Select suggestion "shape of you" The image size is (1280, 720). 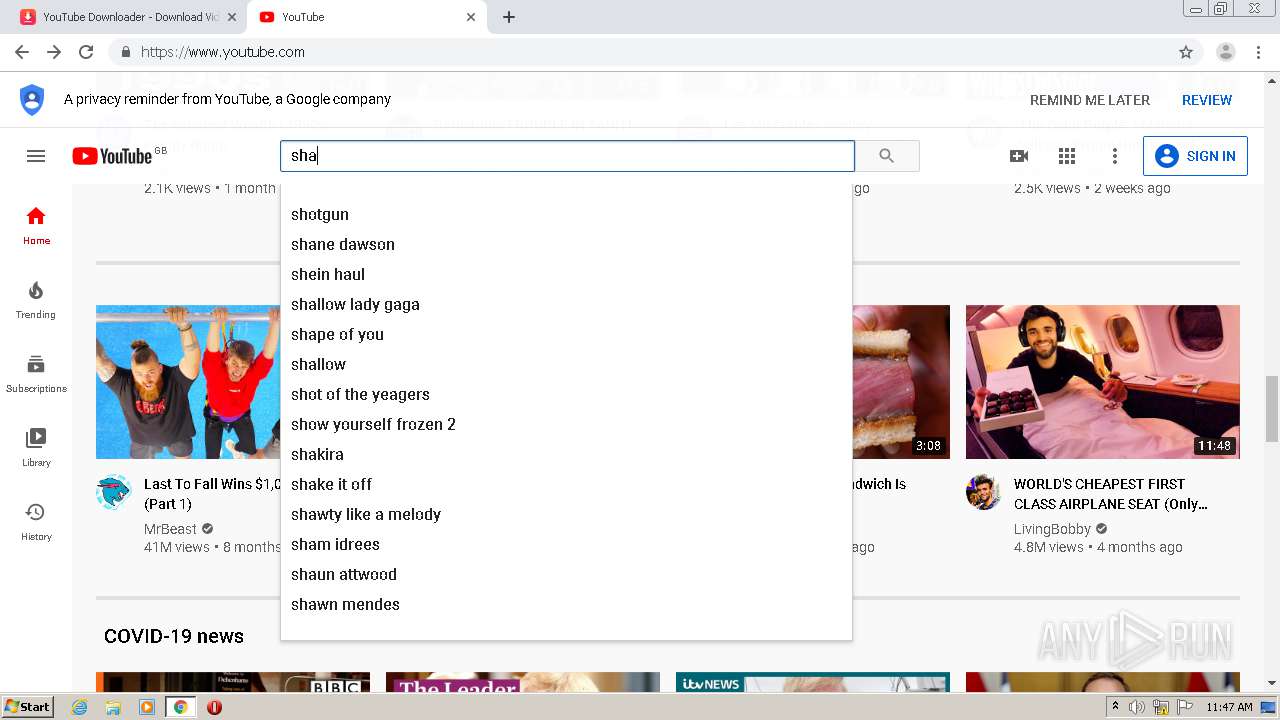[566, 334]
